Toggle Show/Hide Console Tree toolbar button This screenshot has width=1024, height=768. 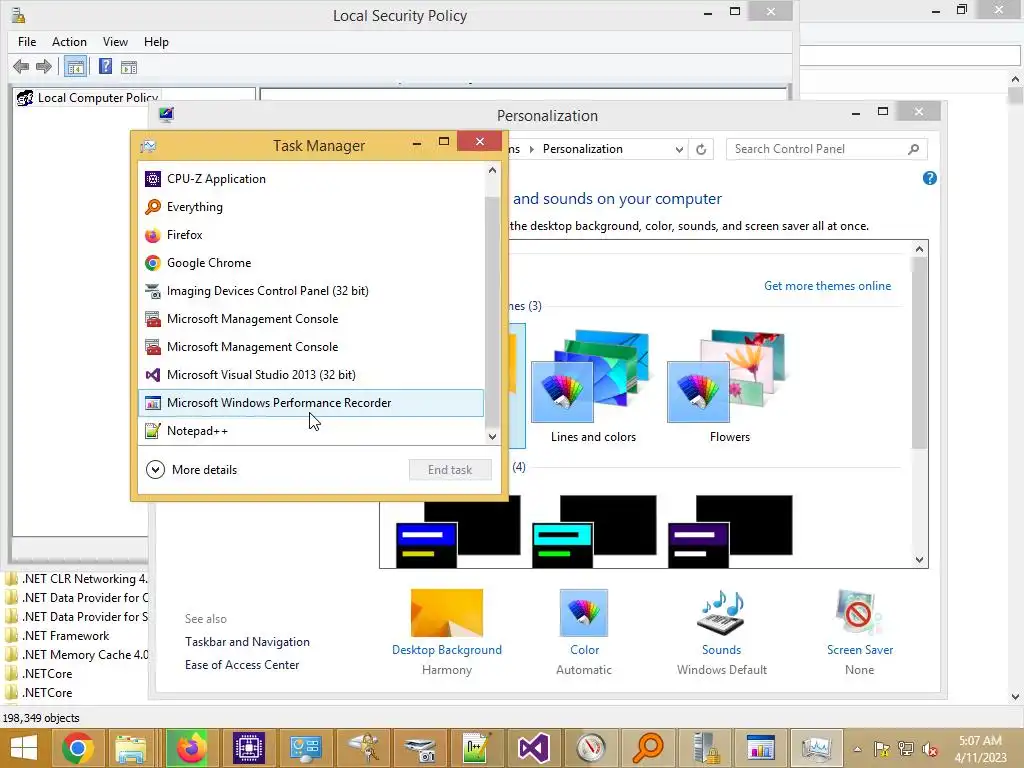click(75, 67)
